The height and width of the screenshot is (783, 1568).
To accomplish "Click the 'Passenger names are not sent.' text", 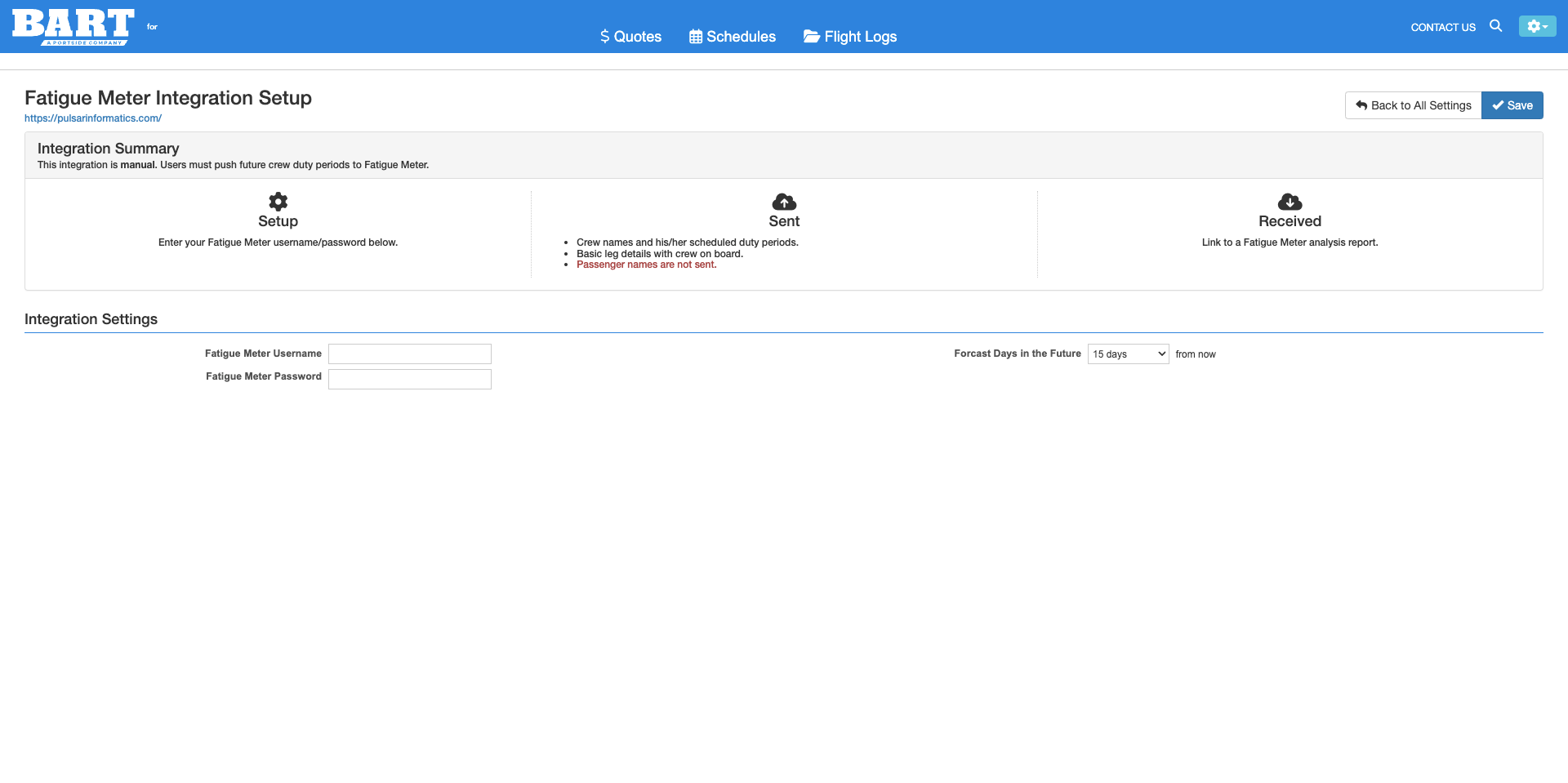I will point(647,265).
